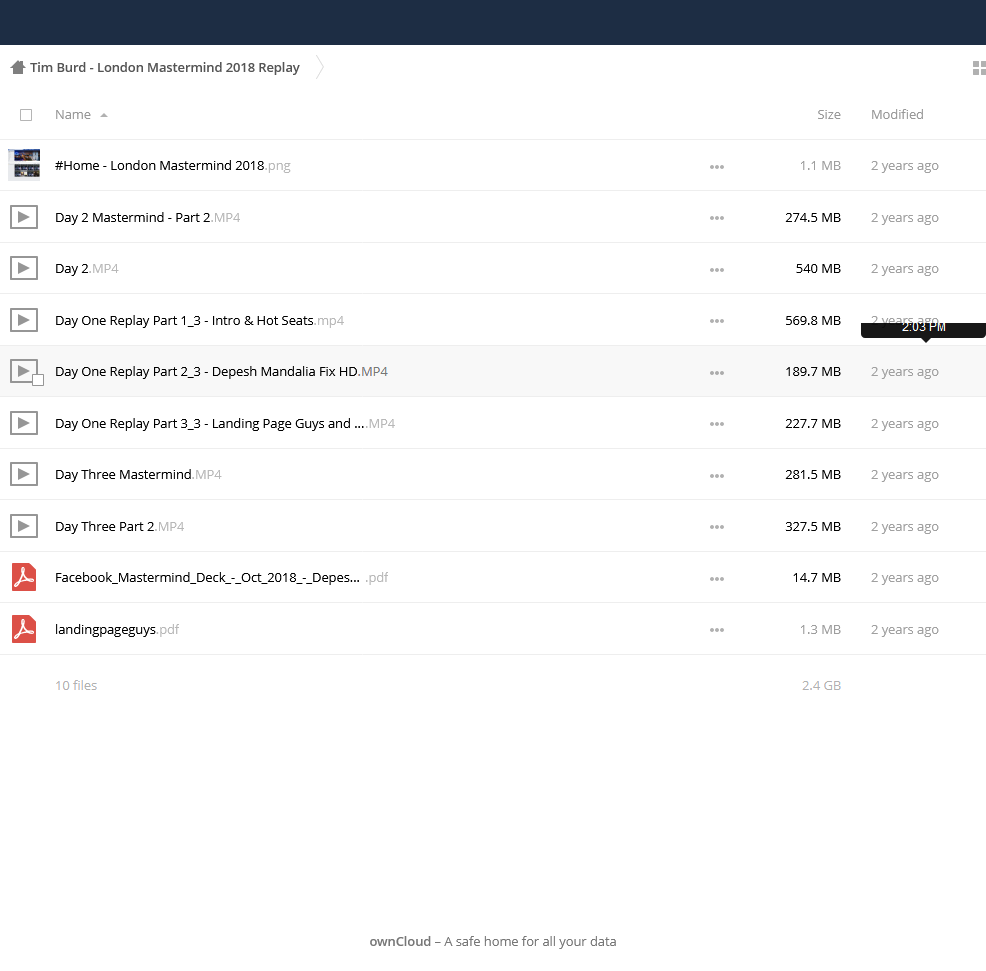The width and height of the screenshot is (986, 971).
Task: Click PDF icon of landingpageguys.pdf
Action: point(24,629)
